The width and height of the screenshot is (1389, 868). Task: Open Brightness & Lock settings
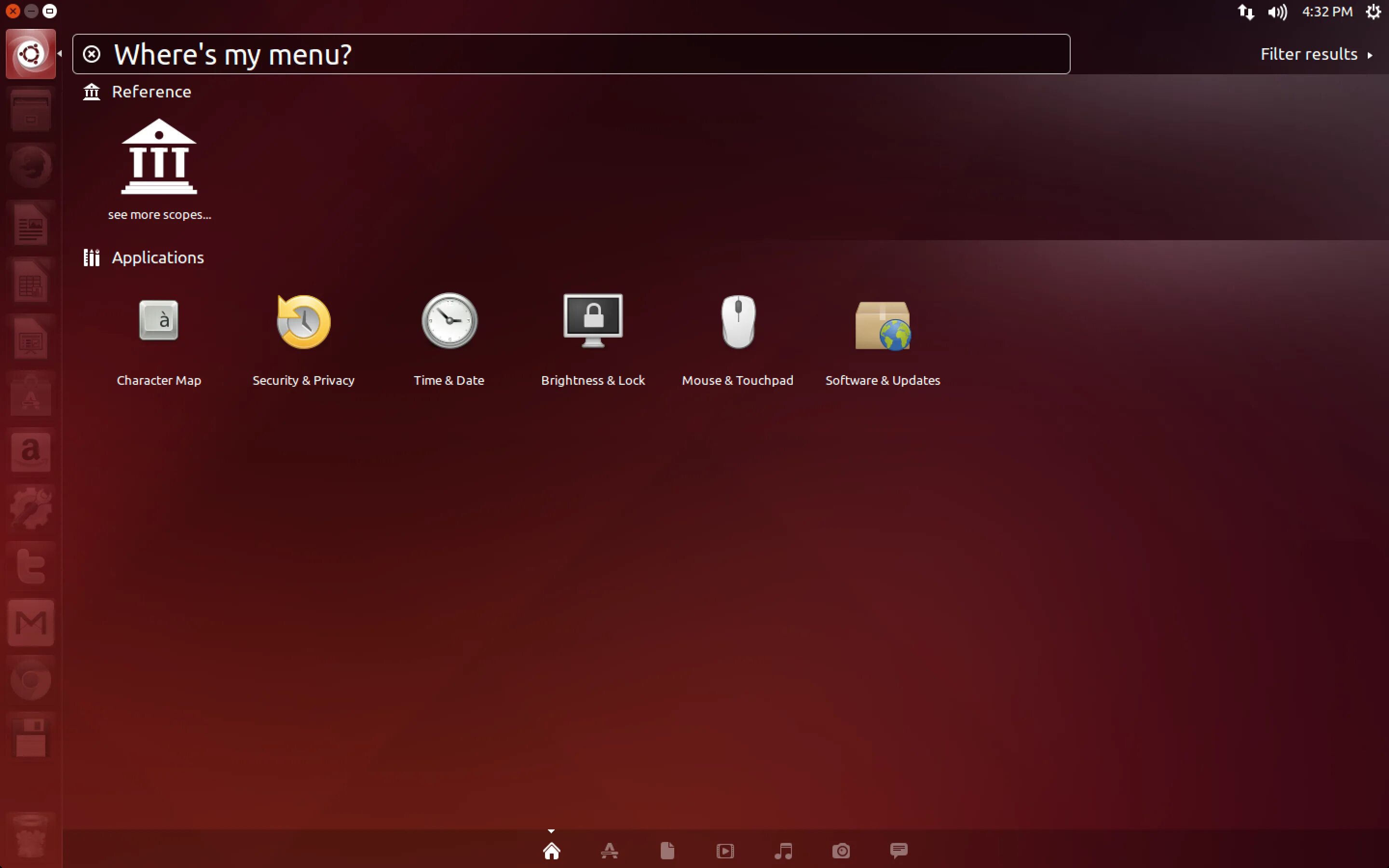click(593, 322)
